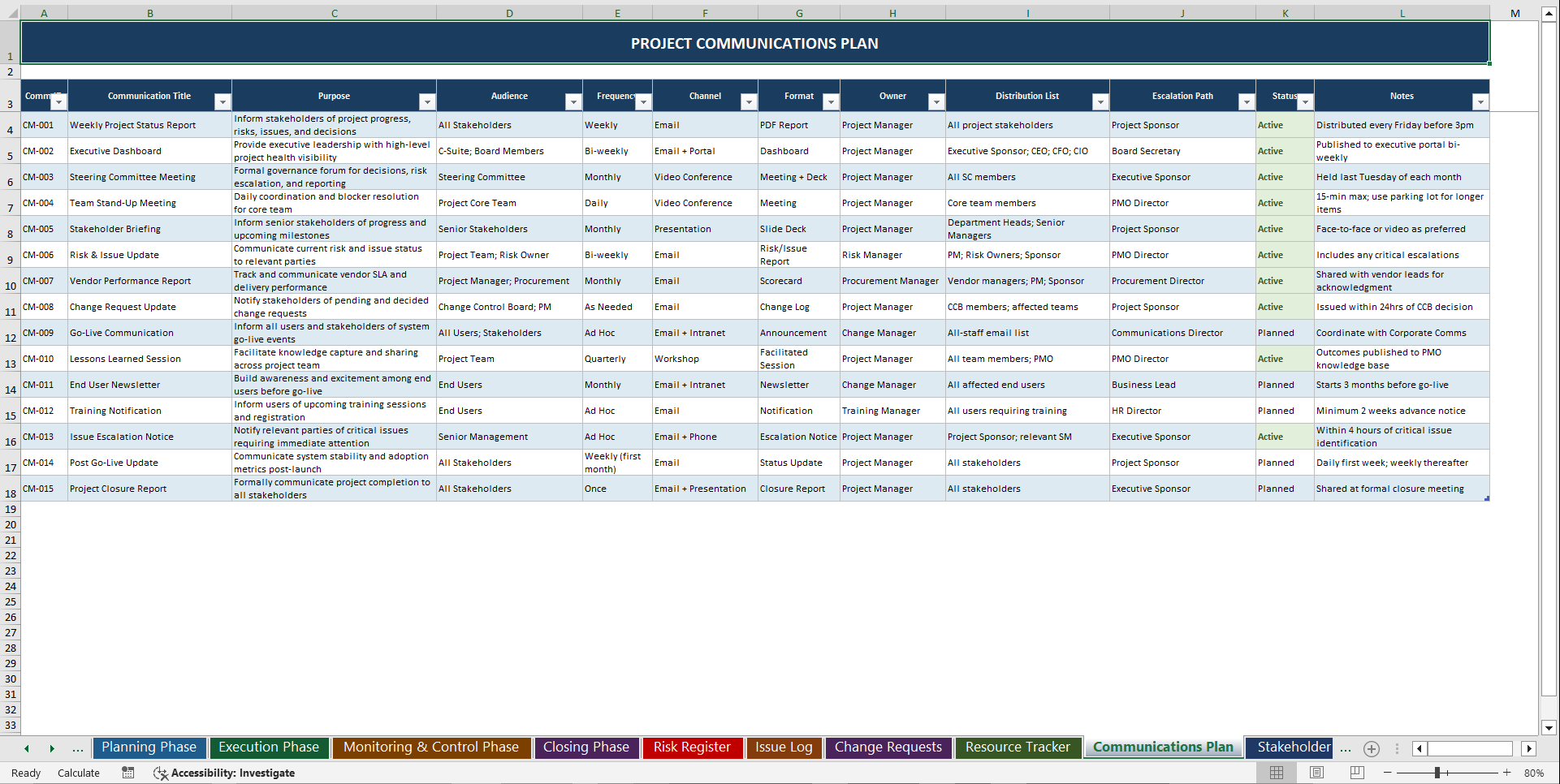Image resolution: width=1560 pixels, height=784 pixels.
Task: Add a new sheet with plus icon
Action: pos(1372,748)
